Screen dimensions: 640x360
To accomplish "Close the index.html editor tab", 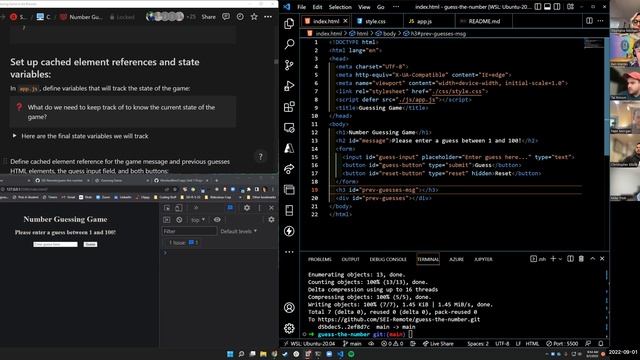I will point(345,21).
